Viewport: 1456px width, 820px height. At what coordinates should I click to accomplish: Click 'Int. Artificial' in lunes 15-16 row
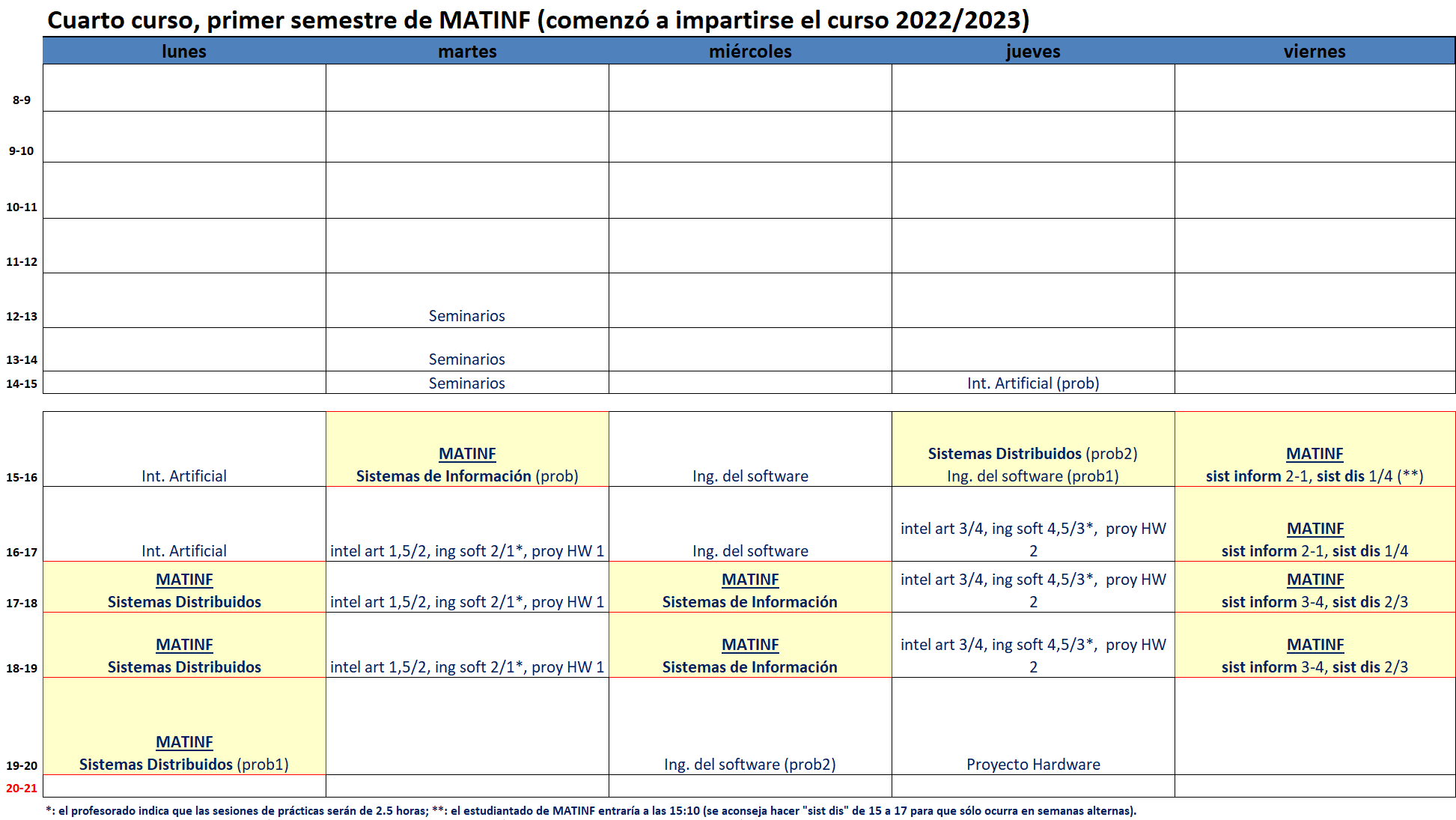tap(184, 476)
